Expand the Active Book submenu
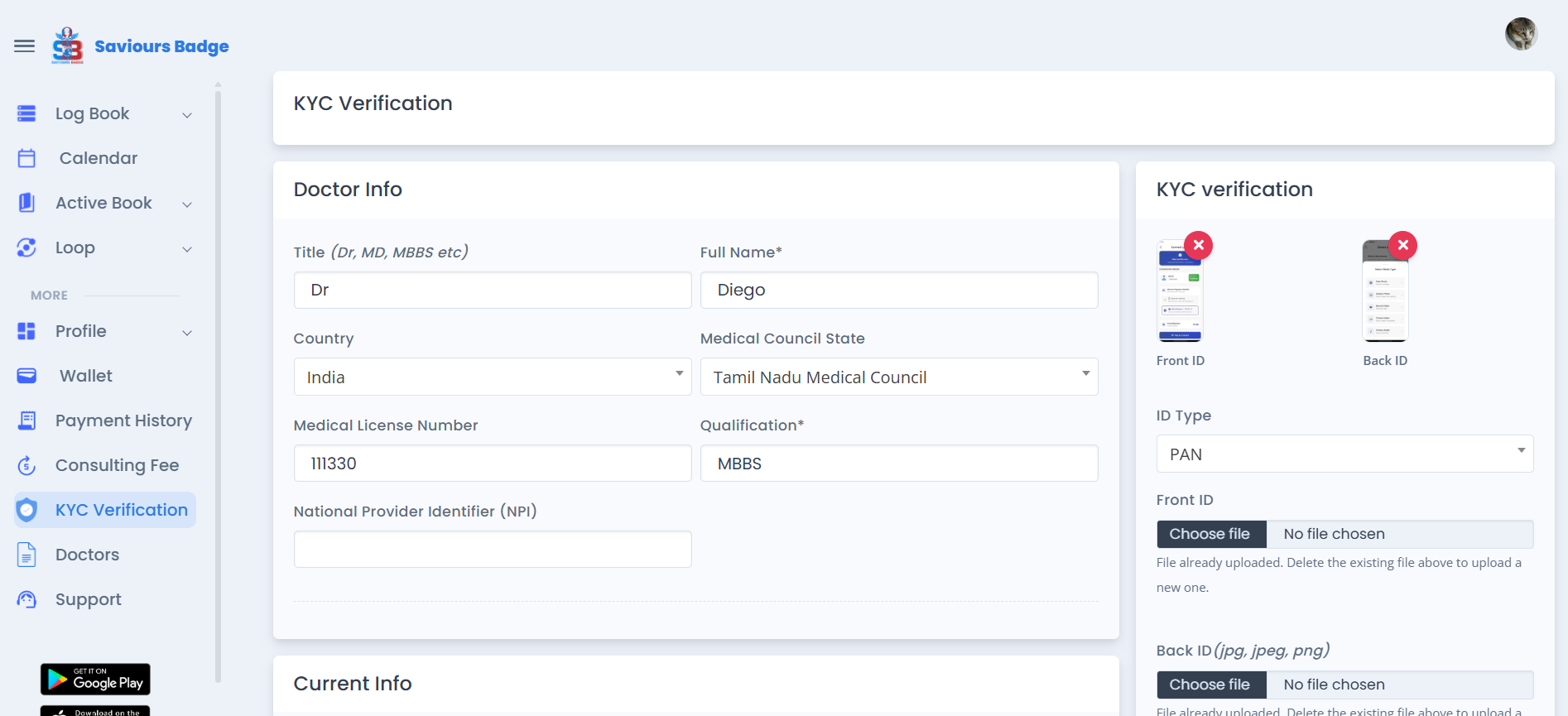 coord(187,204)
